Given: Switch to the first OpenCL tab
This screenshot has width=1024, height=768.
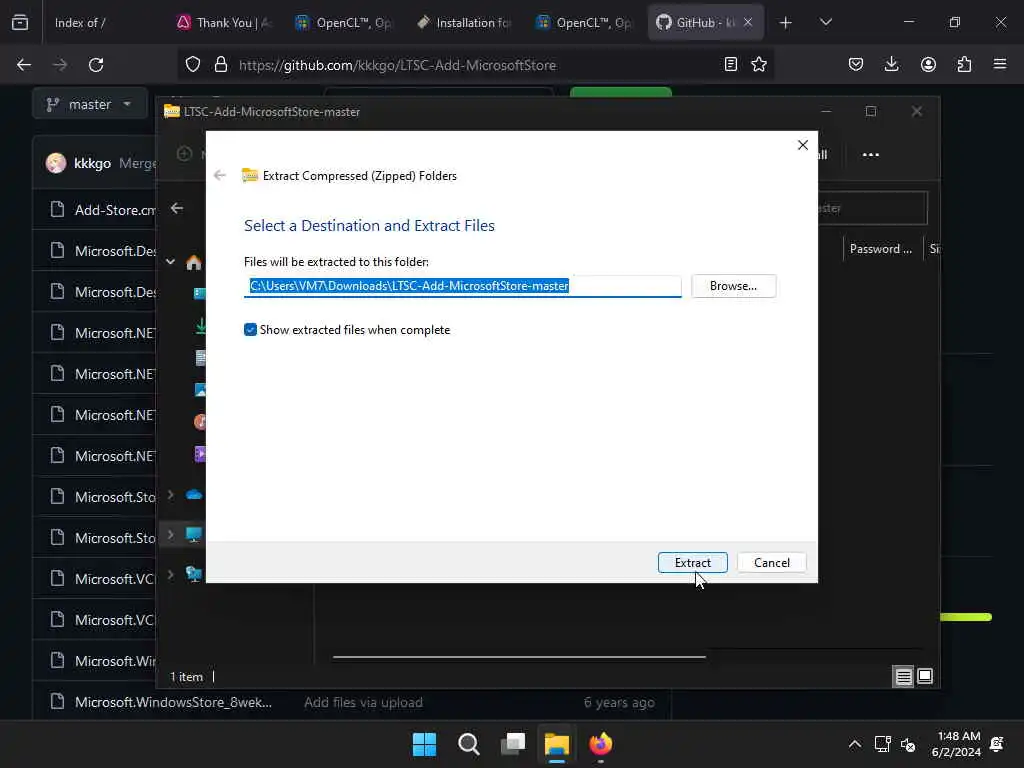Looking at the screenshot, I should tap(344, 23).
